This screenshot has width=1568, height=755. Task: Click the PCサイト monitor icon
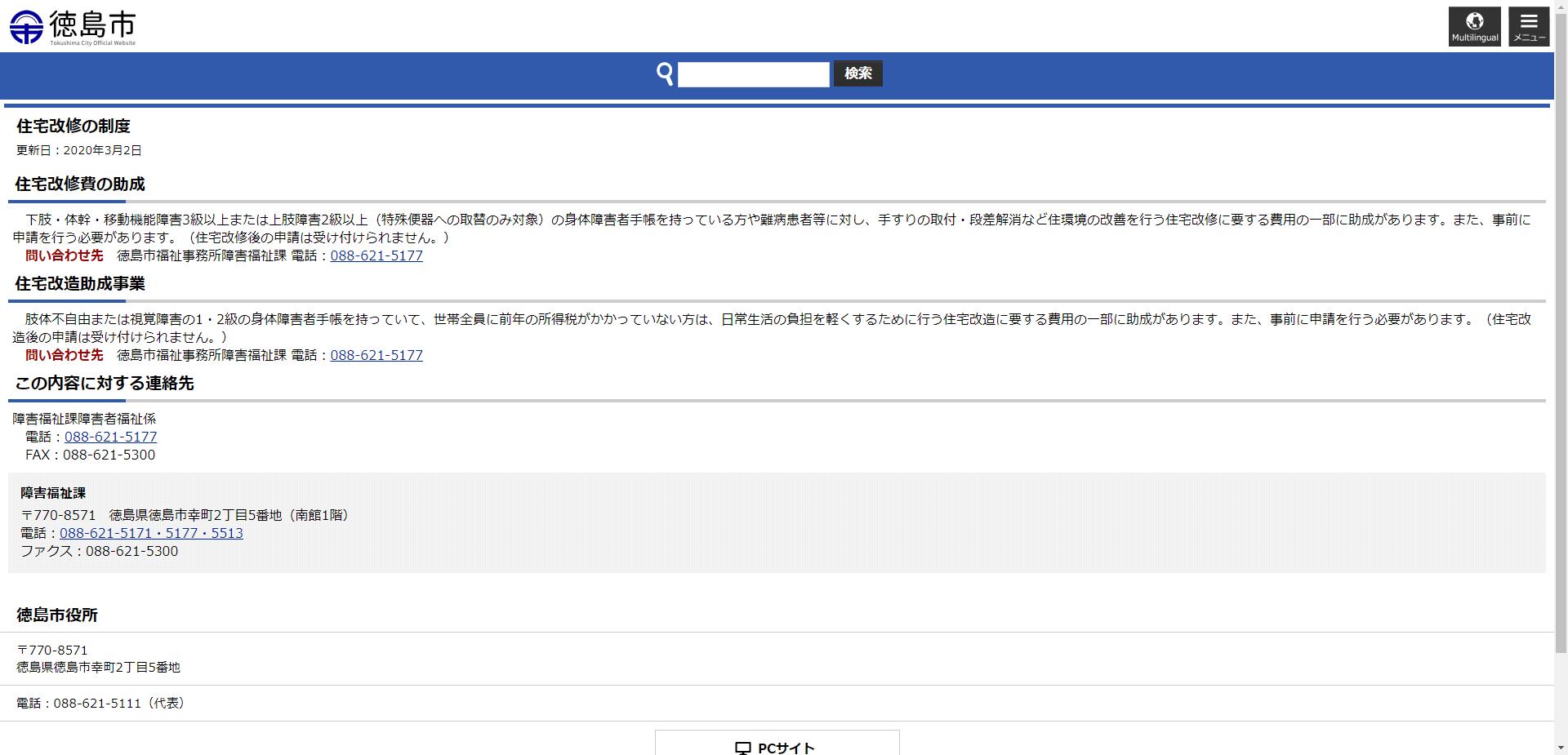pos(742,747)
